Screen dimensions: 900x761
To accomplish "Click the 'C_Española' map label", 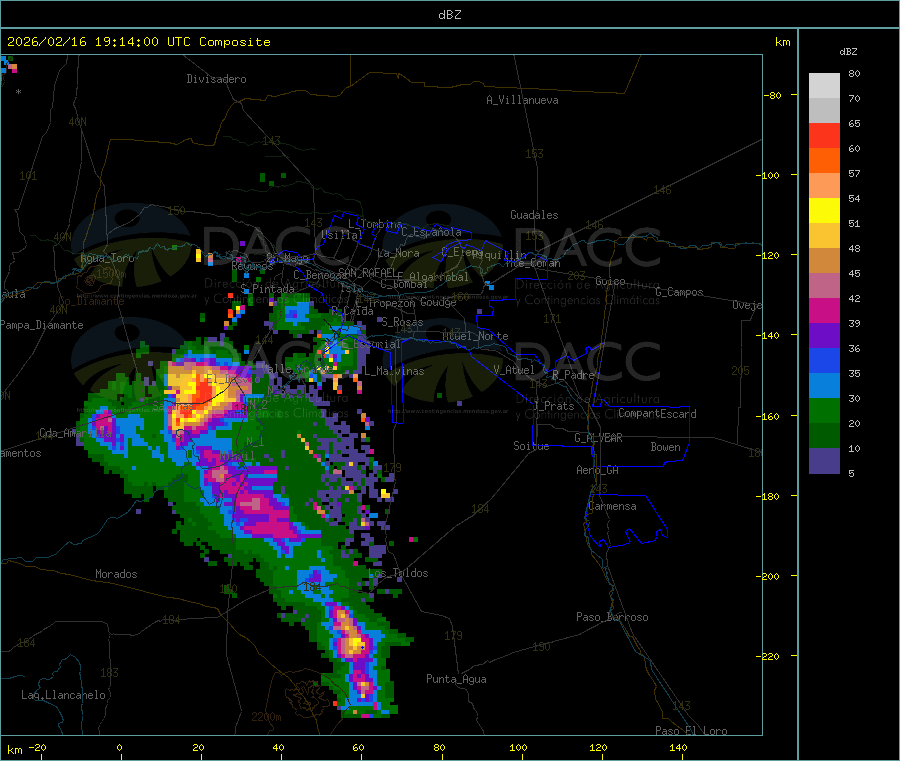I will point(431,232).
